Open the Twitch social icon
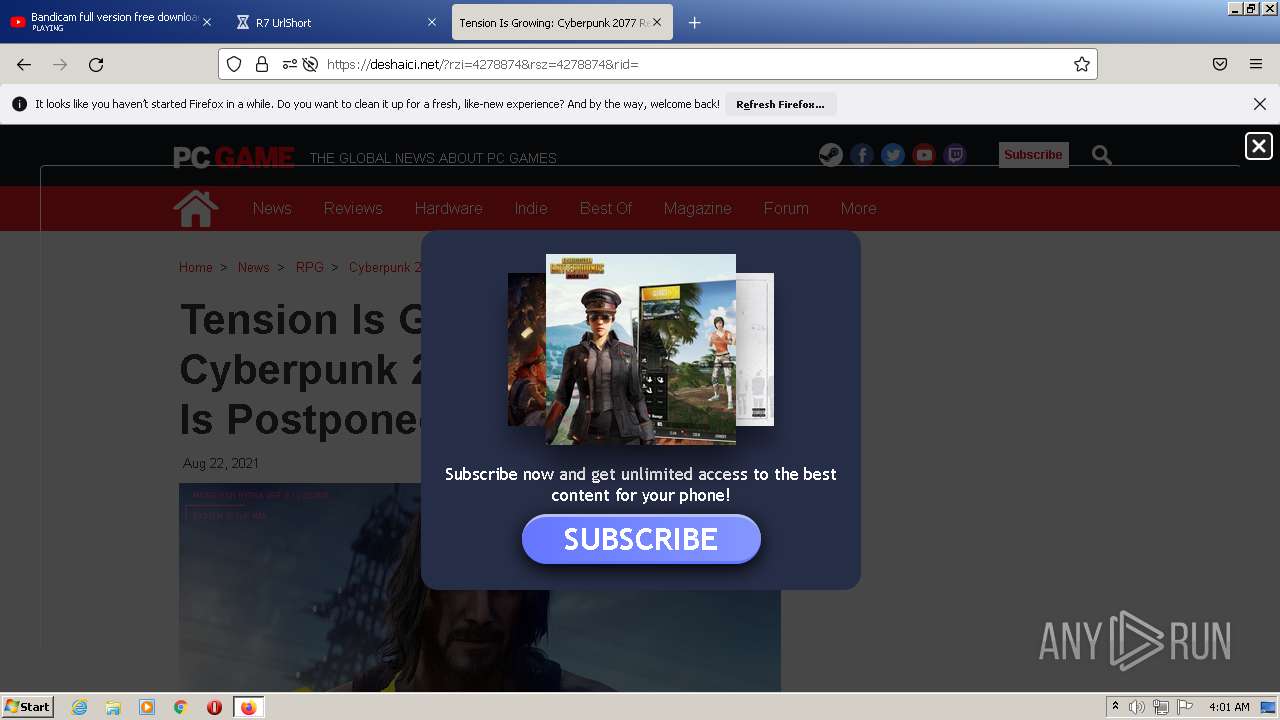This screenshot has width=1280, height=720. pos(955,155)
